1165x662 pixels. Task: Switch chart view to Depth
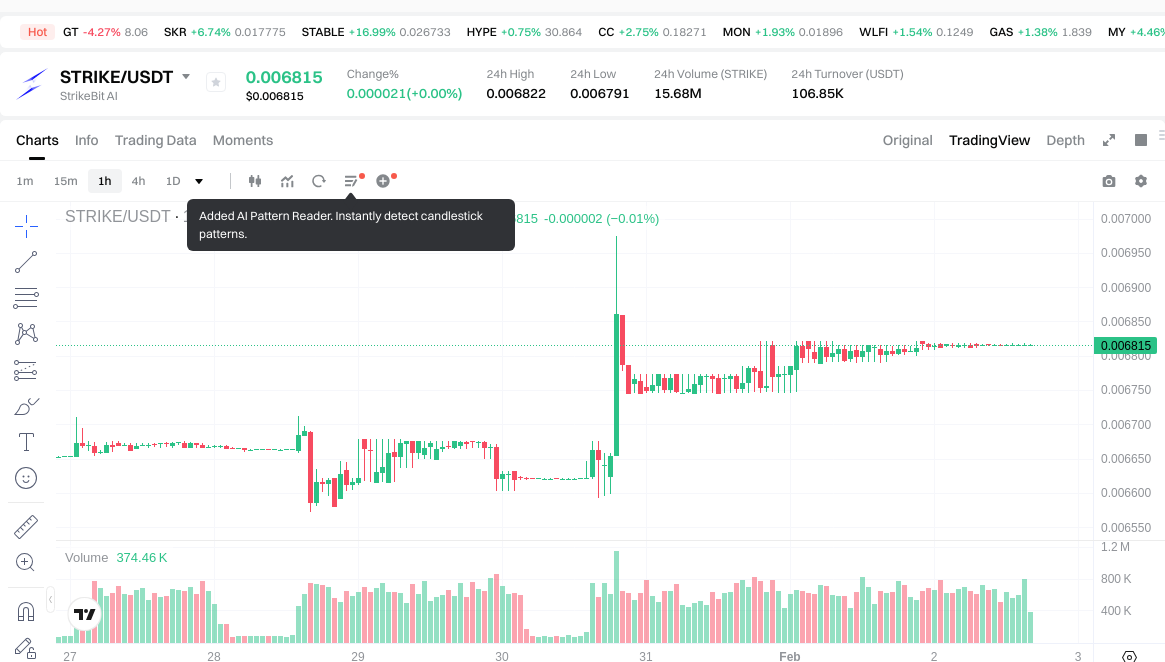[x=1065, y=140]
